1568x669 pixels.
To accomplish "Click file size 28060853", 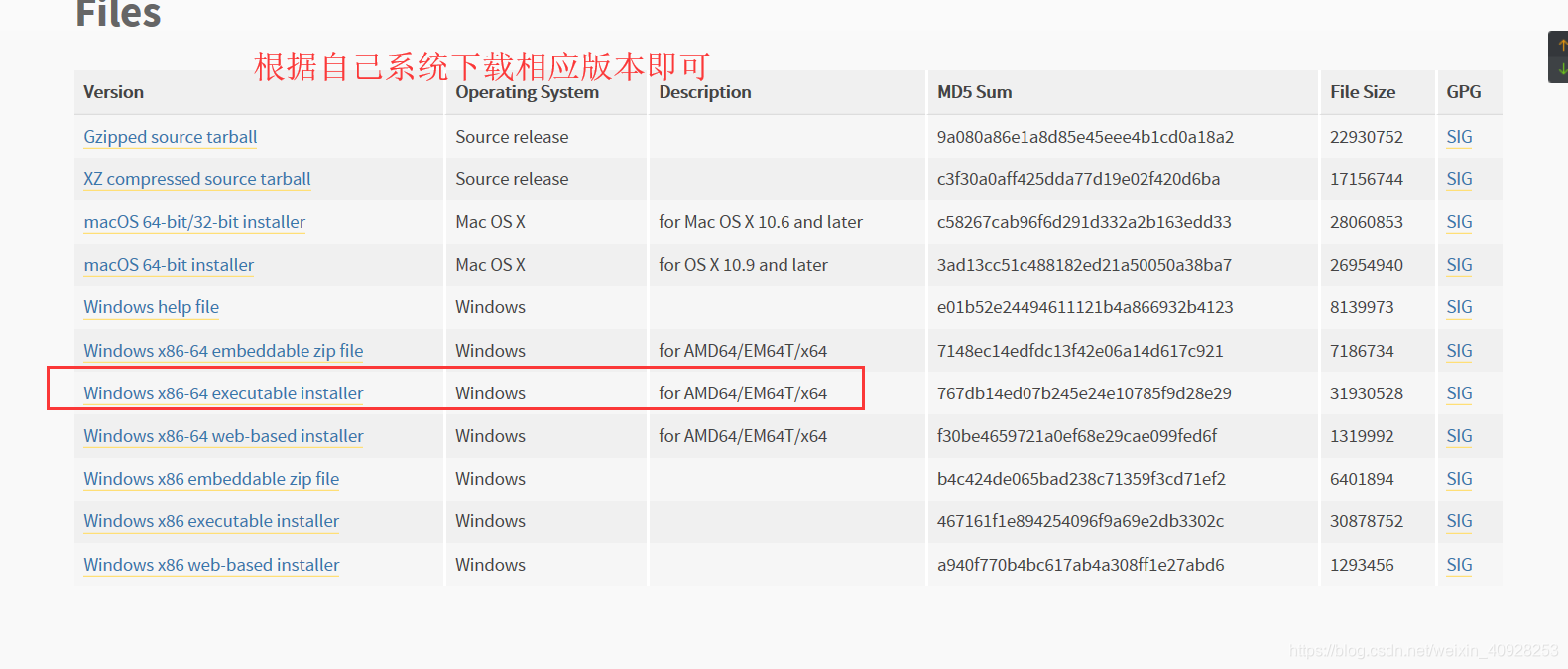I will [x=1367, y=222].
